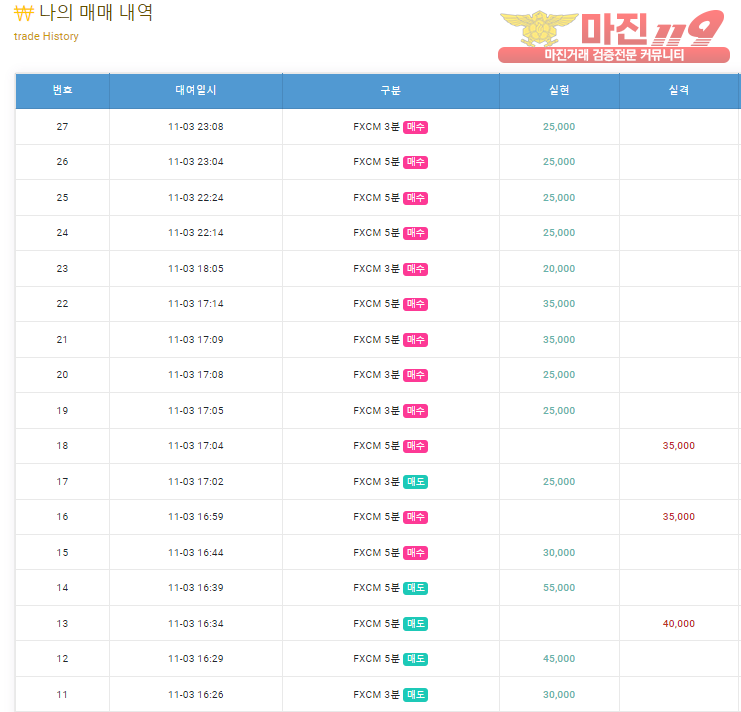Click the red 매수 badge in row 23
The width and height of the screenshot is (741, 712).
click(415, 269)
